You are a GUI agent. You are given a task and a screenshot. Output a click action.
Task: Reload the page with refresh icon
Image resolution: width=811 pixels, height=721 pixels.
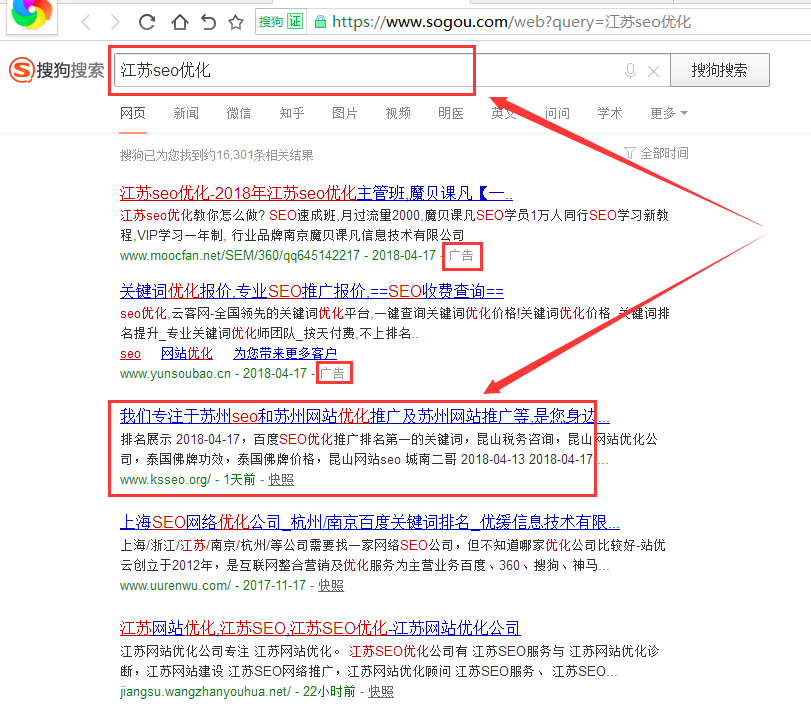pyautogui.click(x=147, y=22)
